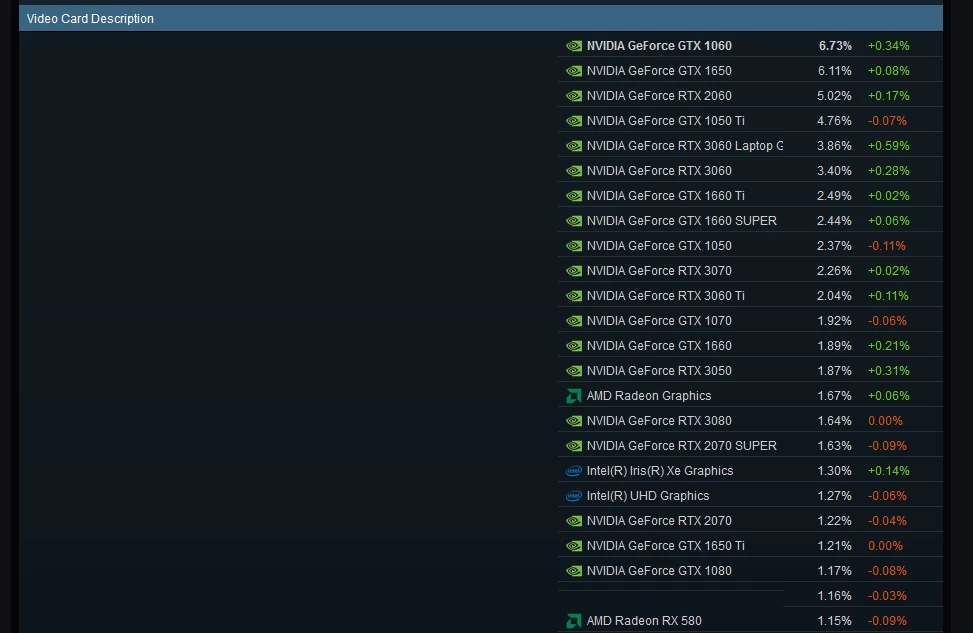The image size is (973, 633).
Task: Select the NVIDIA icon next to RTX 3060 Ti
Action: 574,296
